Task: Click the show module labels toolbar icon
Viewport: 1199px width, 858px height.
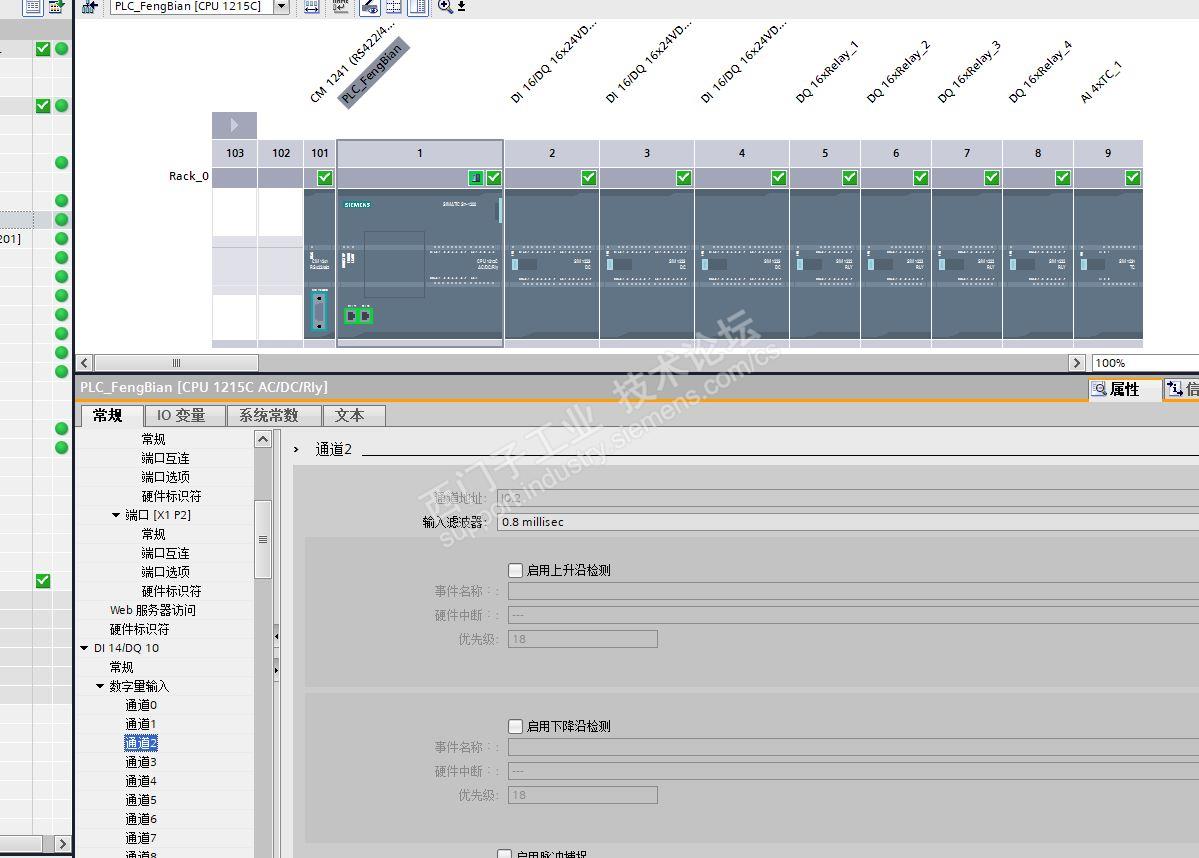Action: point(340,7)
